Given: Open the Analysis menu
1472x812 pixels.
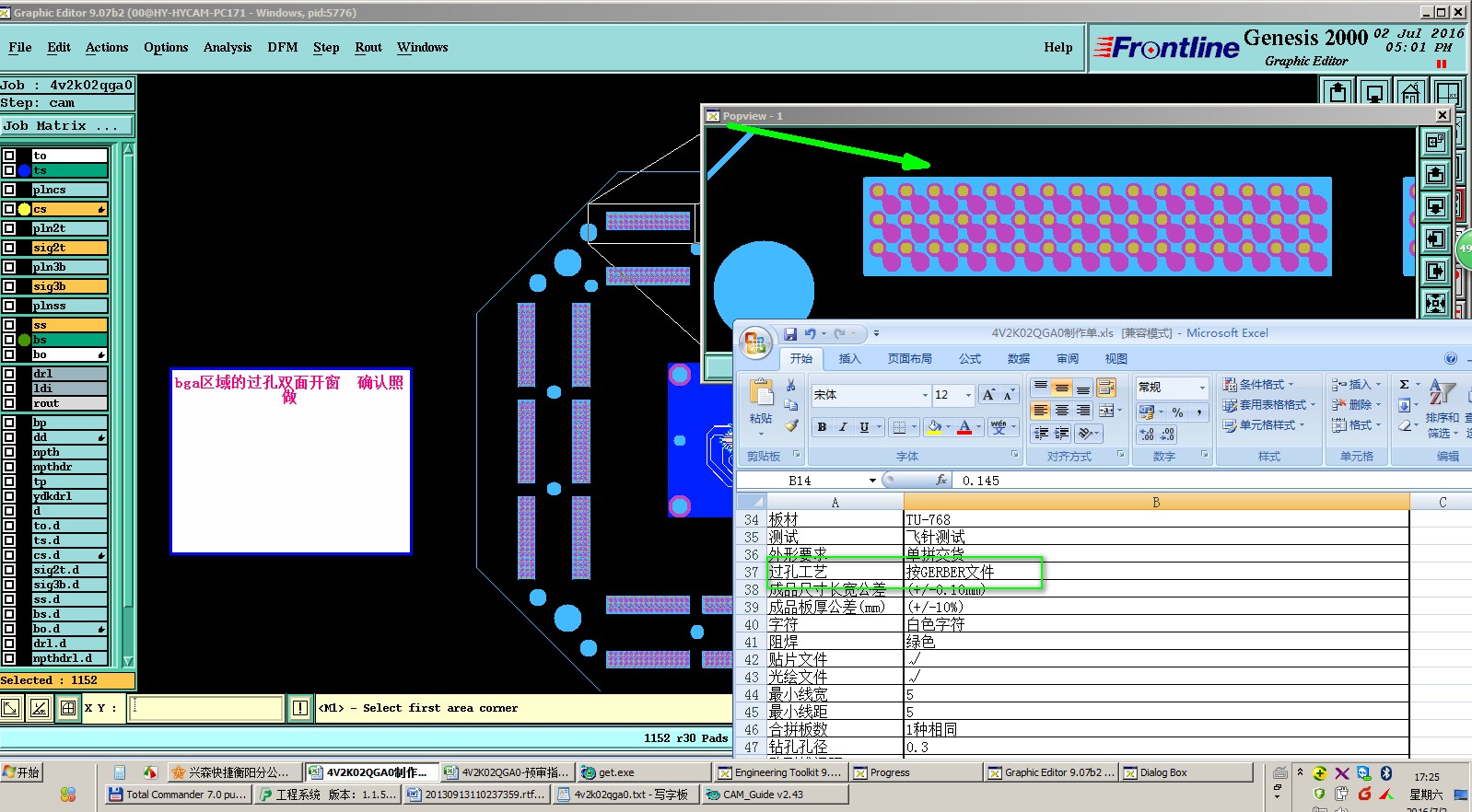Looking at the screenshot, I should pos(228,47).
